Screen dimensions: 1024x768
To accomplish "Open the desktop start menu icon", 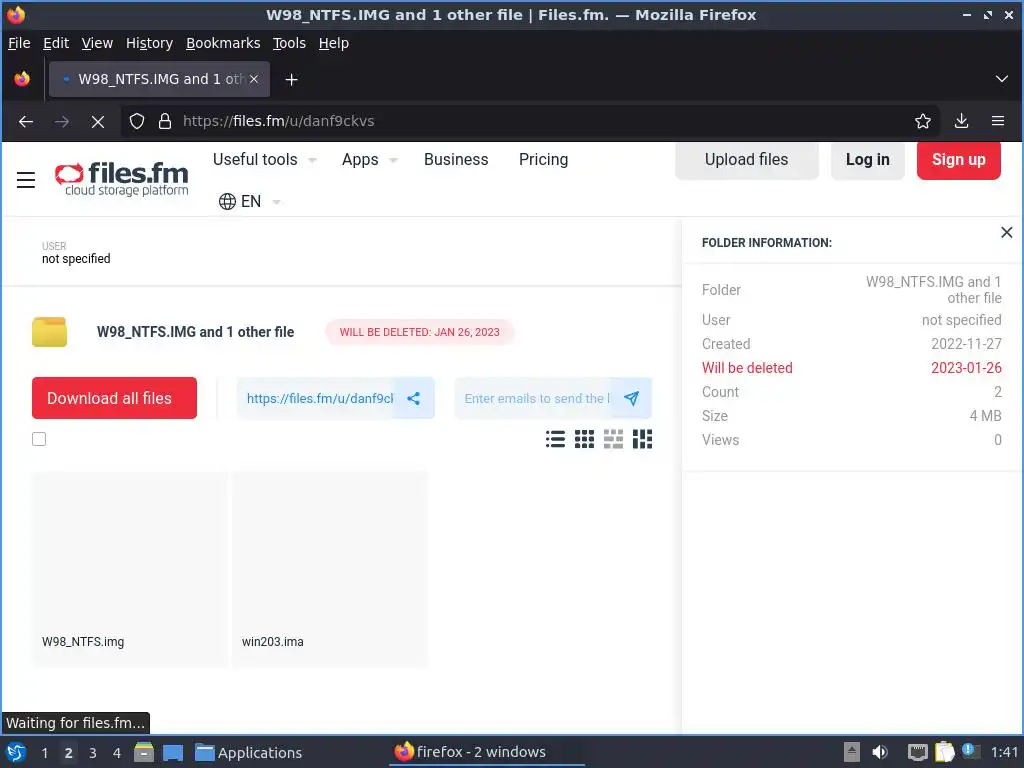I will [16, 752].
